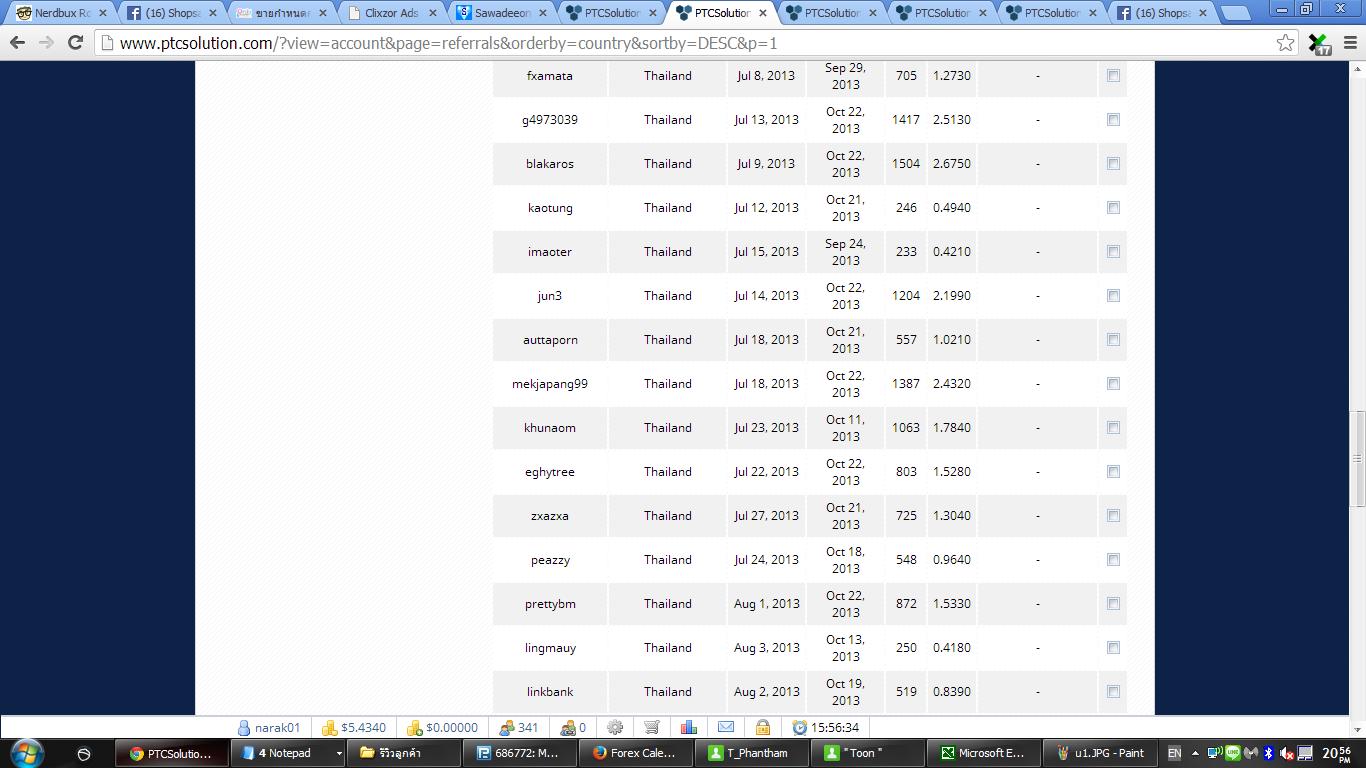Click the username peazzy

click(x=550, y=560)
